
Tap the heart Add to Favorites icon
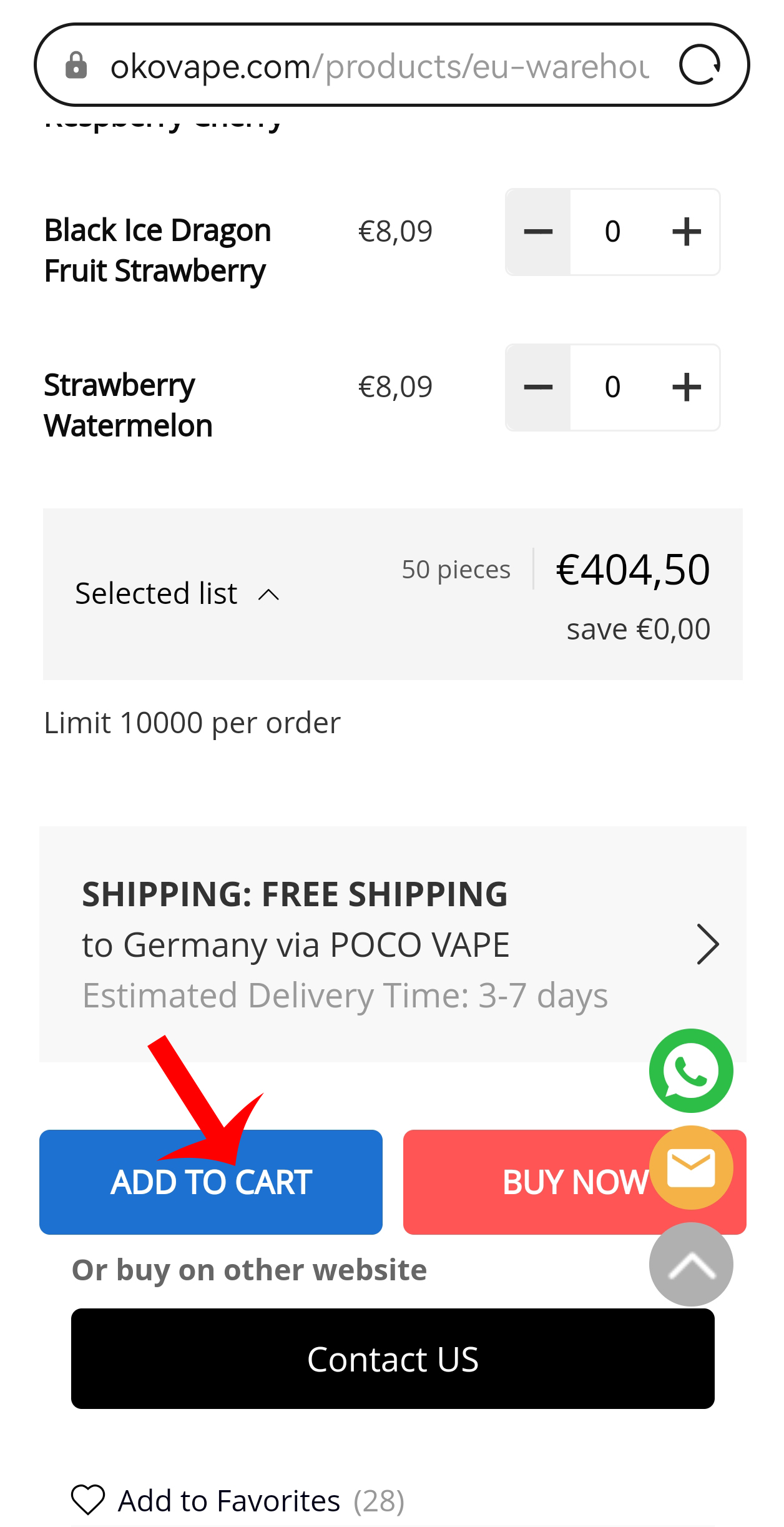pyautogui.click(x=88, y=1500)
